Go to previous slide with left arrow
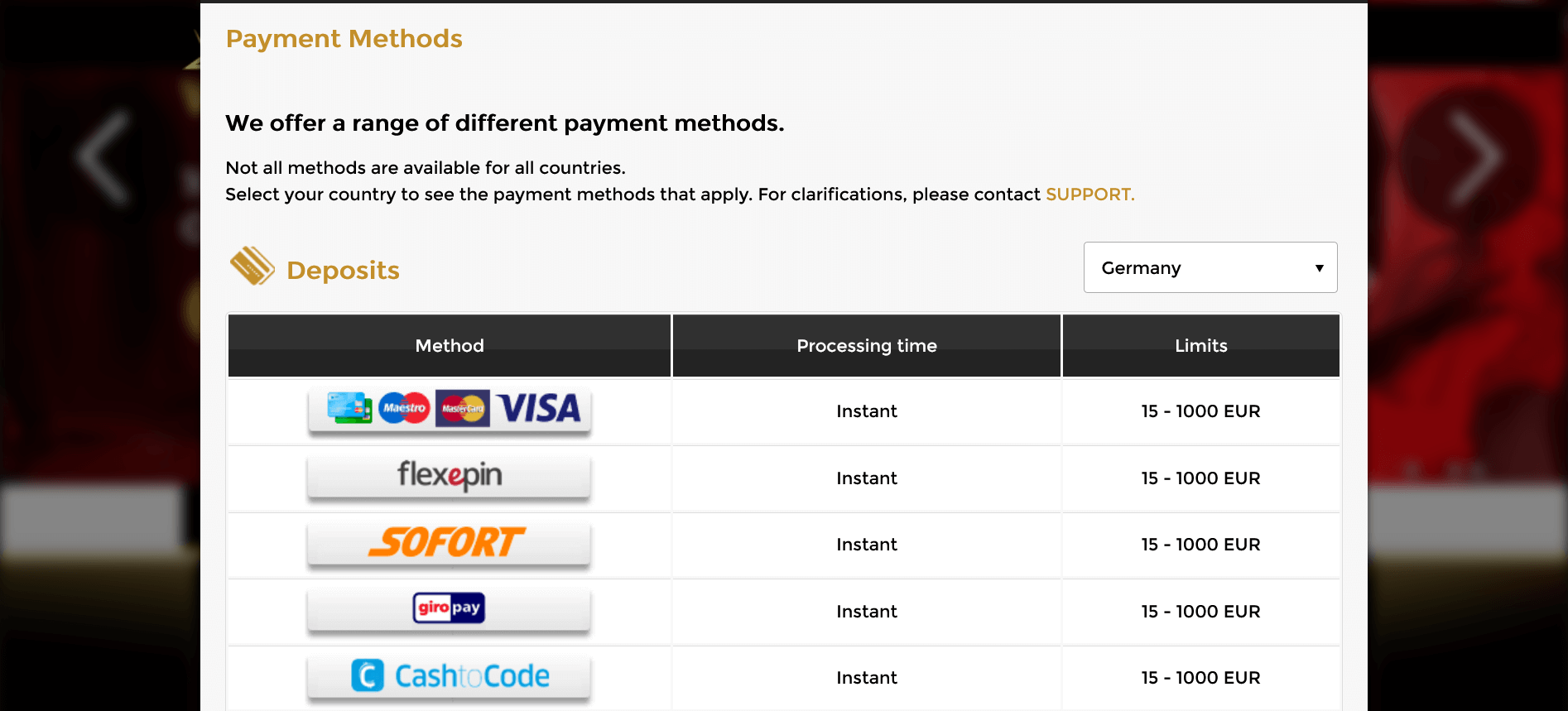The width and height of the screenshot is (1568, 711). (104, 157)
